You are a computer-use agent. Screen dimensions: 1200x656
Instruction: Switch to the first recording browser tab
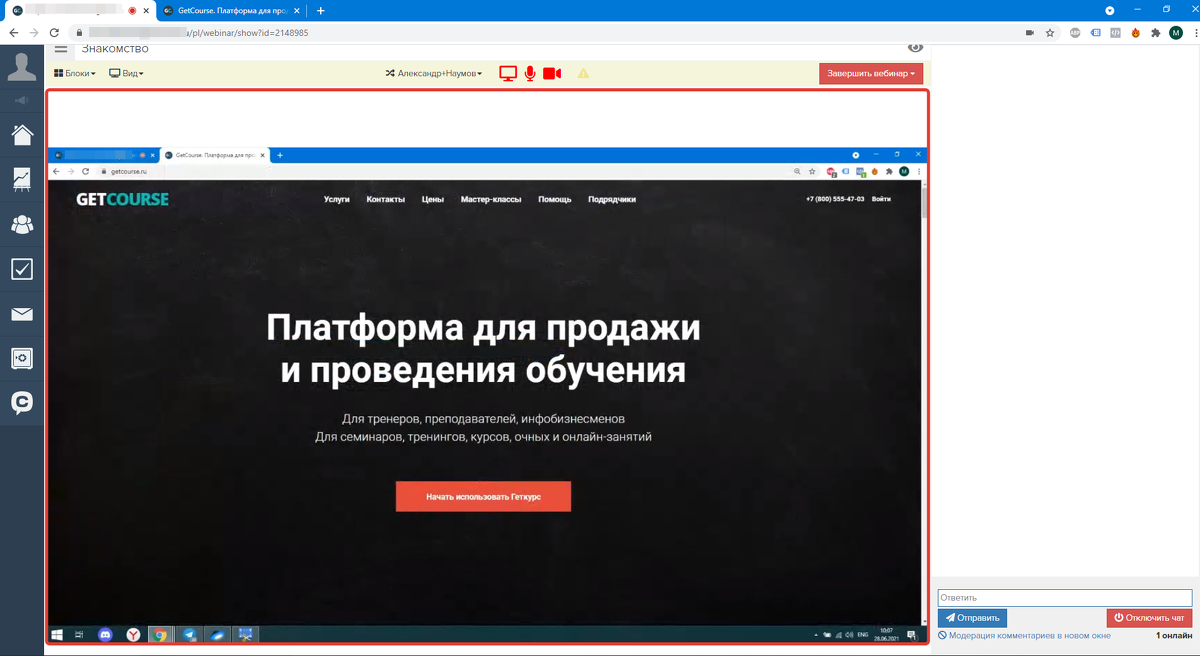79,11
